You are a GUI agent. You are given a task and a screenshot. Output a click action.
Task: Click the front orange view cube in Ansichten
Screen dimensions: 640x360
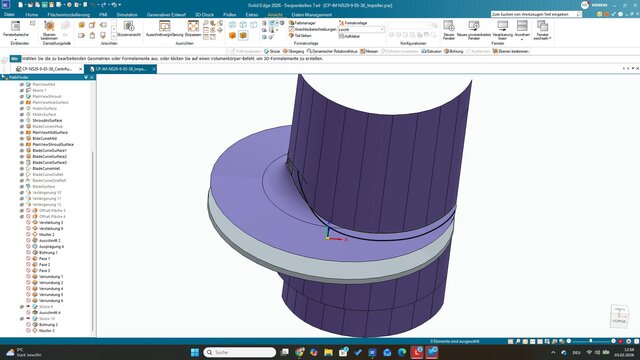(82, 25)
